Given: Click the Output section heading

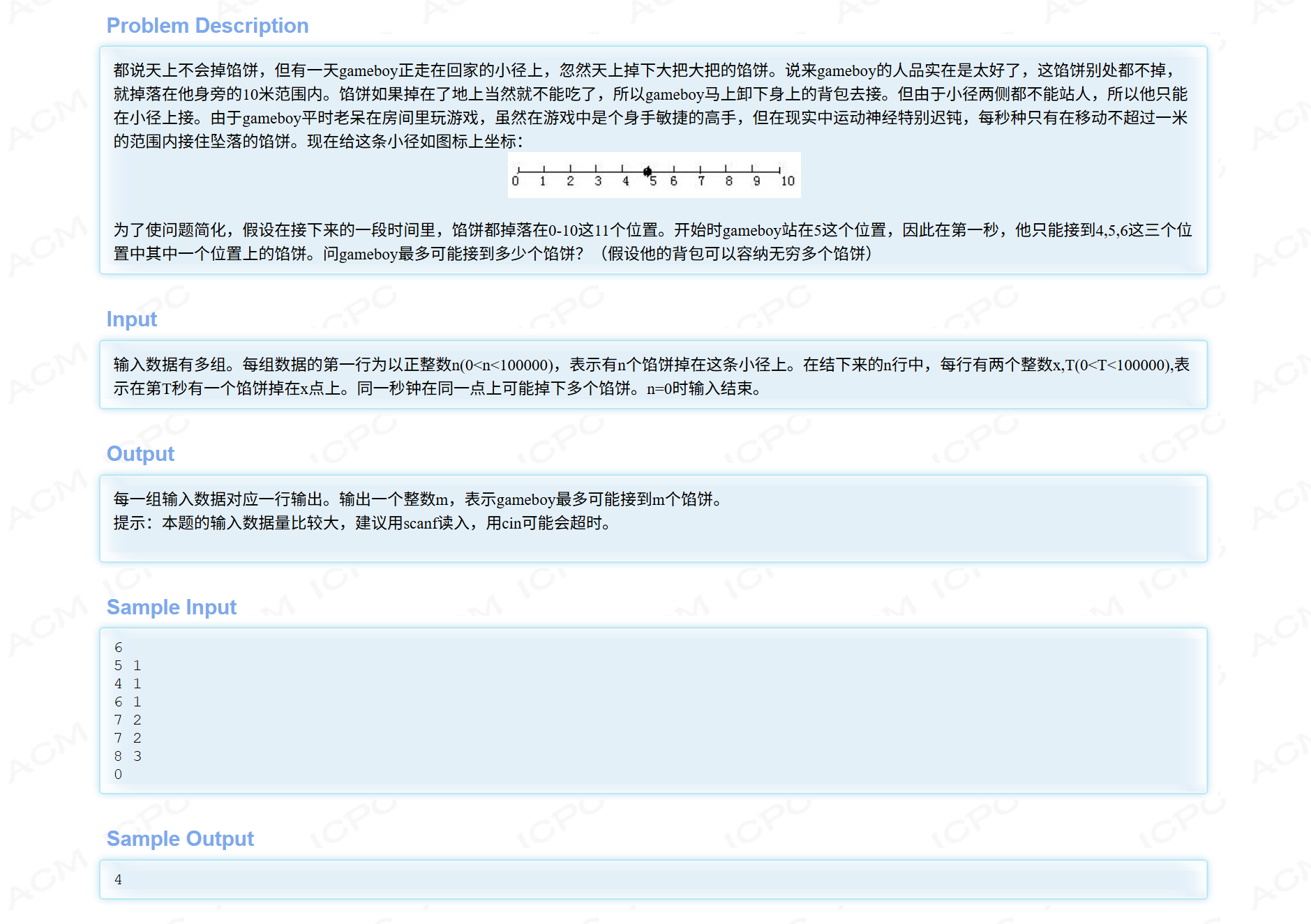Looking at the screenshot, I should pyautogui.click(x=140, y=453).
